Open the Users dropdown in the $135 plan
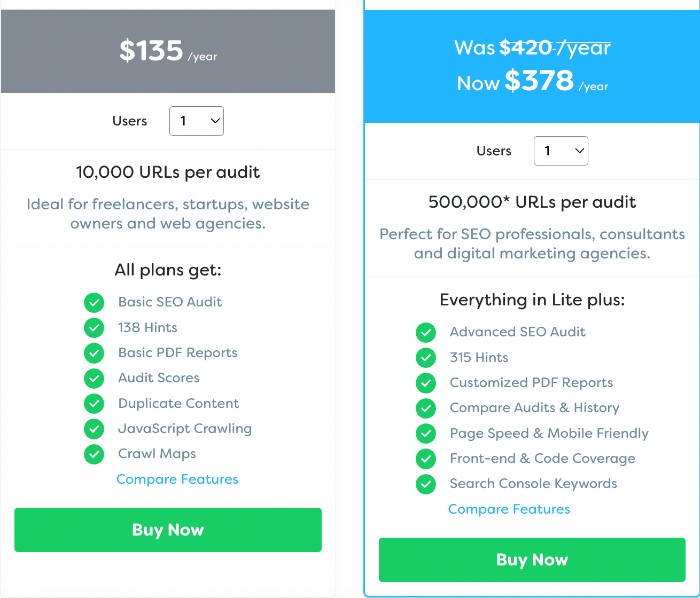Viewport: 700px width, 598px height. [x=196, y=121]
